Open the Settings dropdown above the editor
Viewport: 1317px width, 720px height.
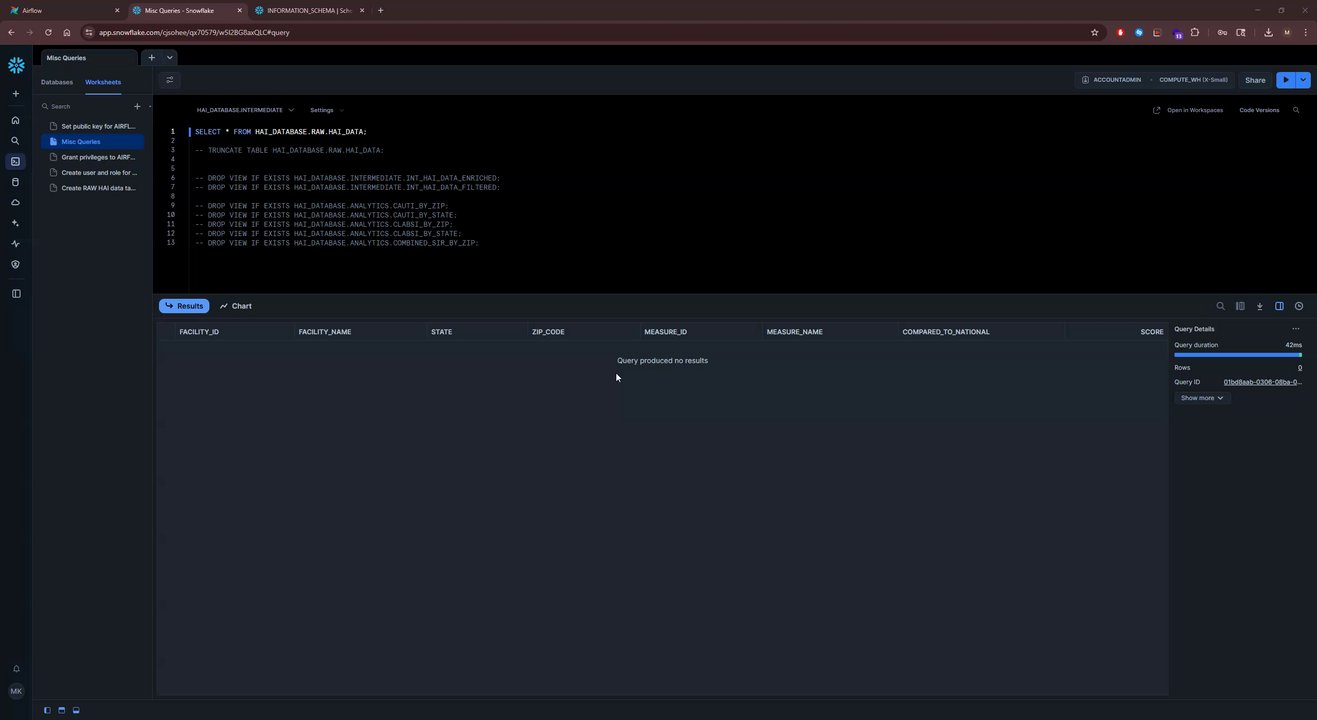click(327, 110)
